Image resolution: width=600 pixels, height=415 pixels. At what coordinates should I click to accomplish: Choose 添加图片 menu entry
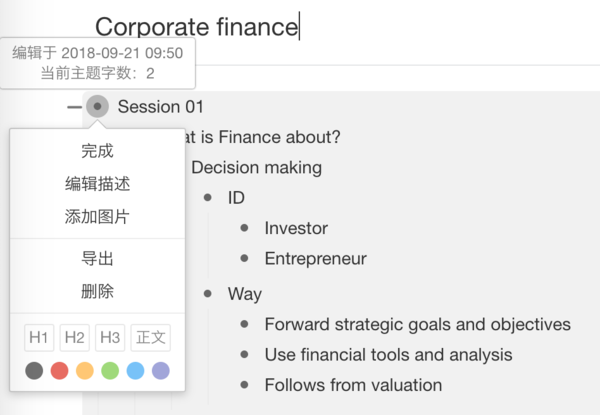click(x=97, y=217)
